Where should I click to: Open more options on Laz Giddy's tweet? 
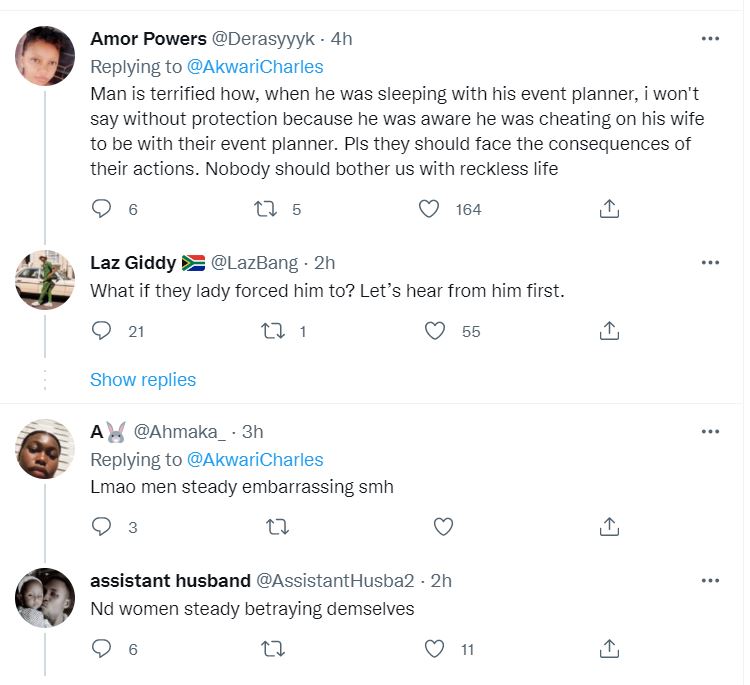point(710,263)
